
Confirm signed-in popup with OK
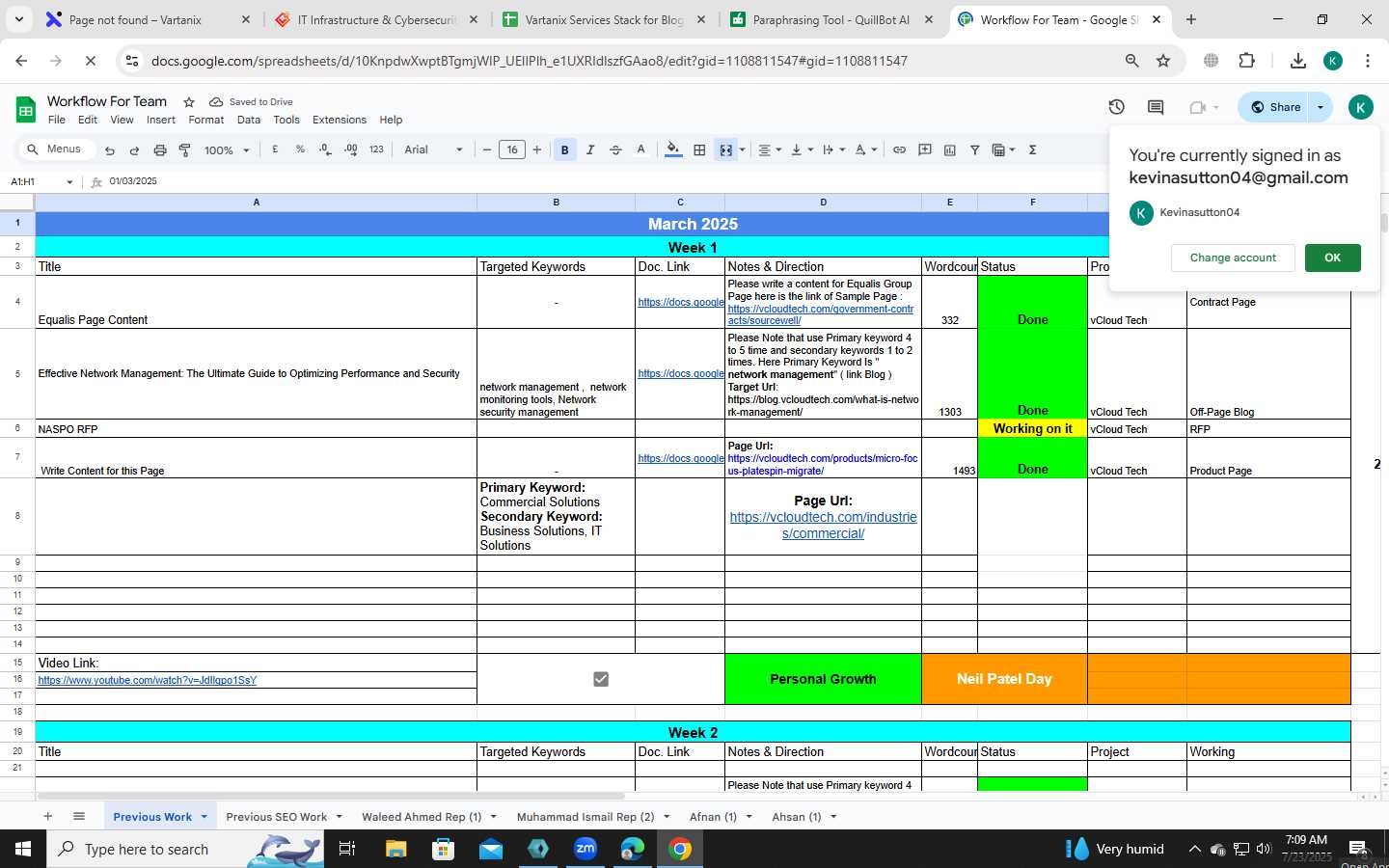tap(1332, 258)
